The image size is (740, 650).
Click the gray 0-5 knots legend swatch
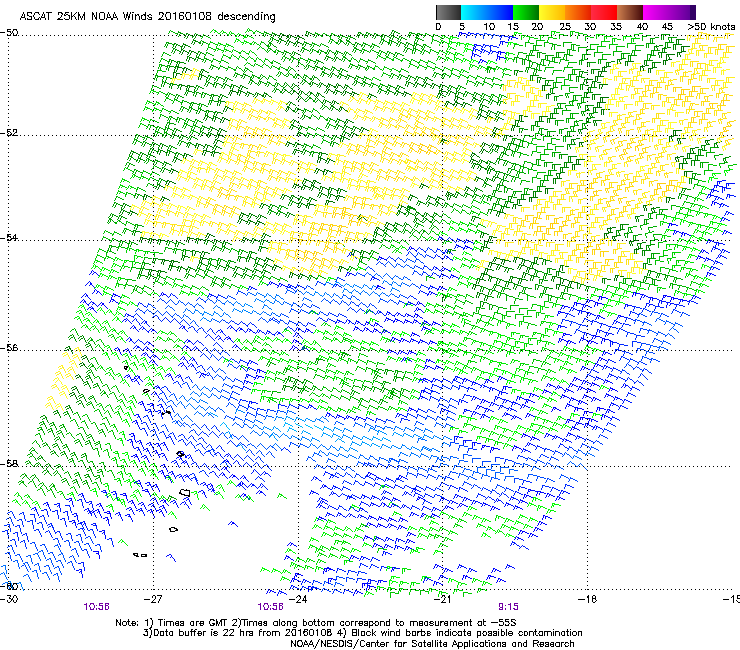tap(448, 12)
